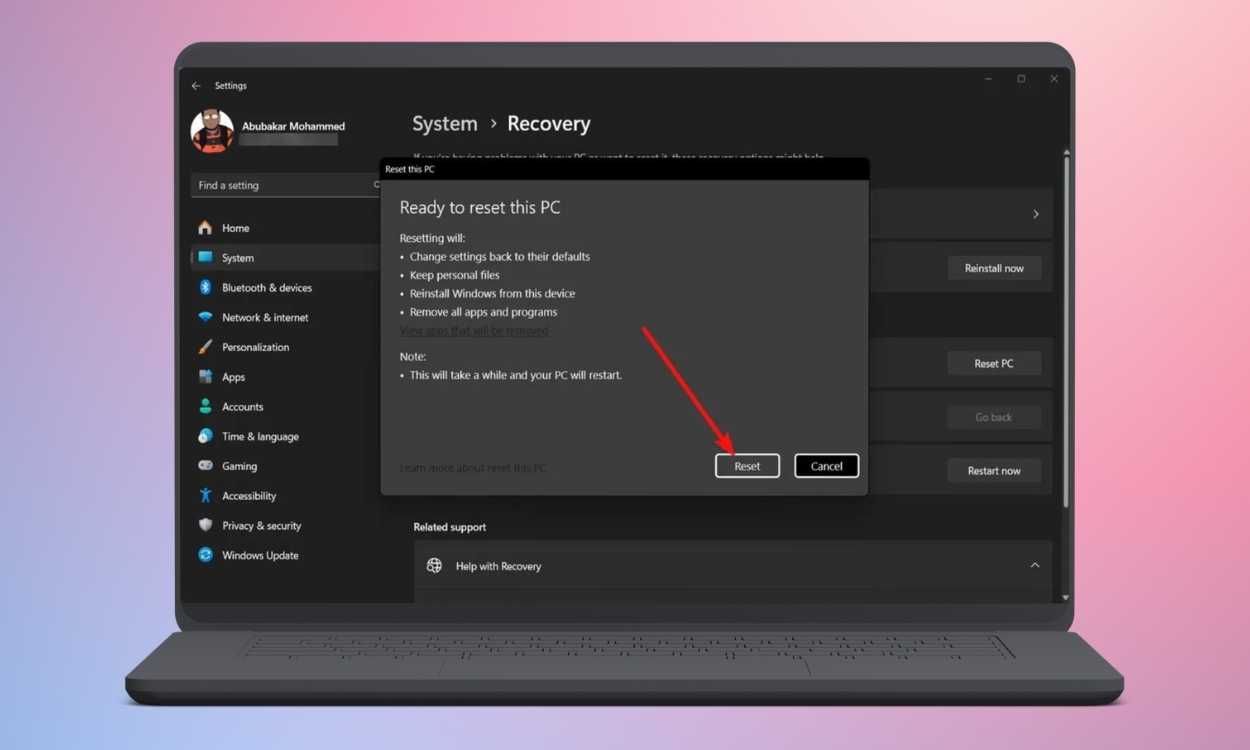Click the Reinstall now button
Viewport: 1250px width, 750px height.
[994, 268]
